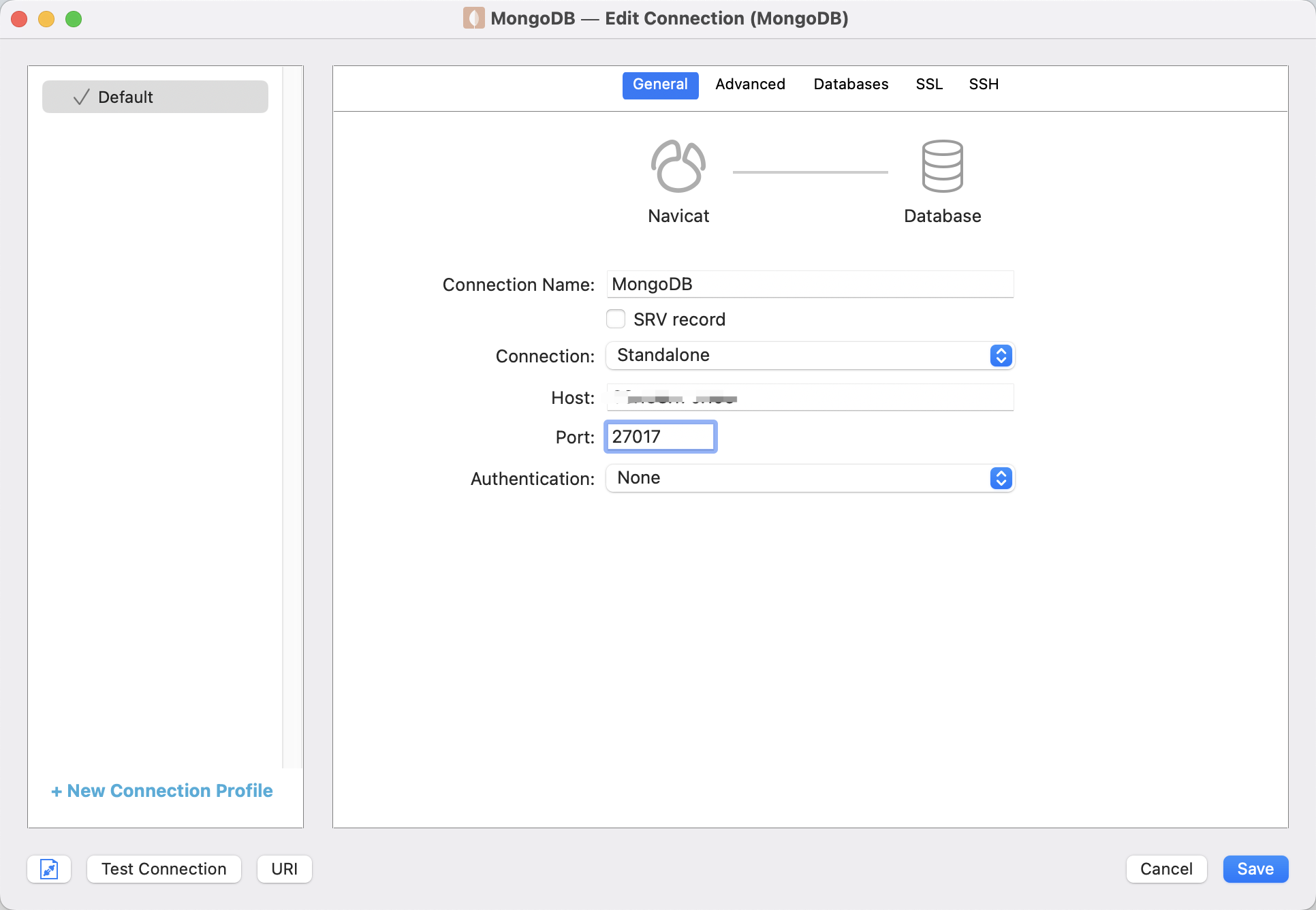Click the Database cylinder icon
The height and width of the screenshot is (910, 1316).
tap(942, 166)
